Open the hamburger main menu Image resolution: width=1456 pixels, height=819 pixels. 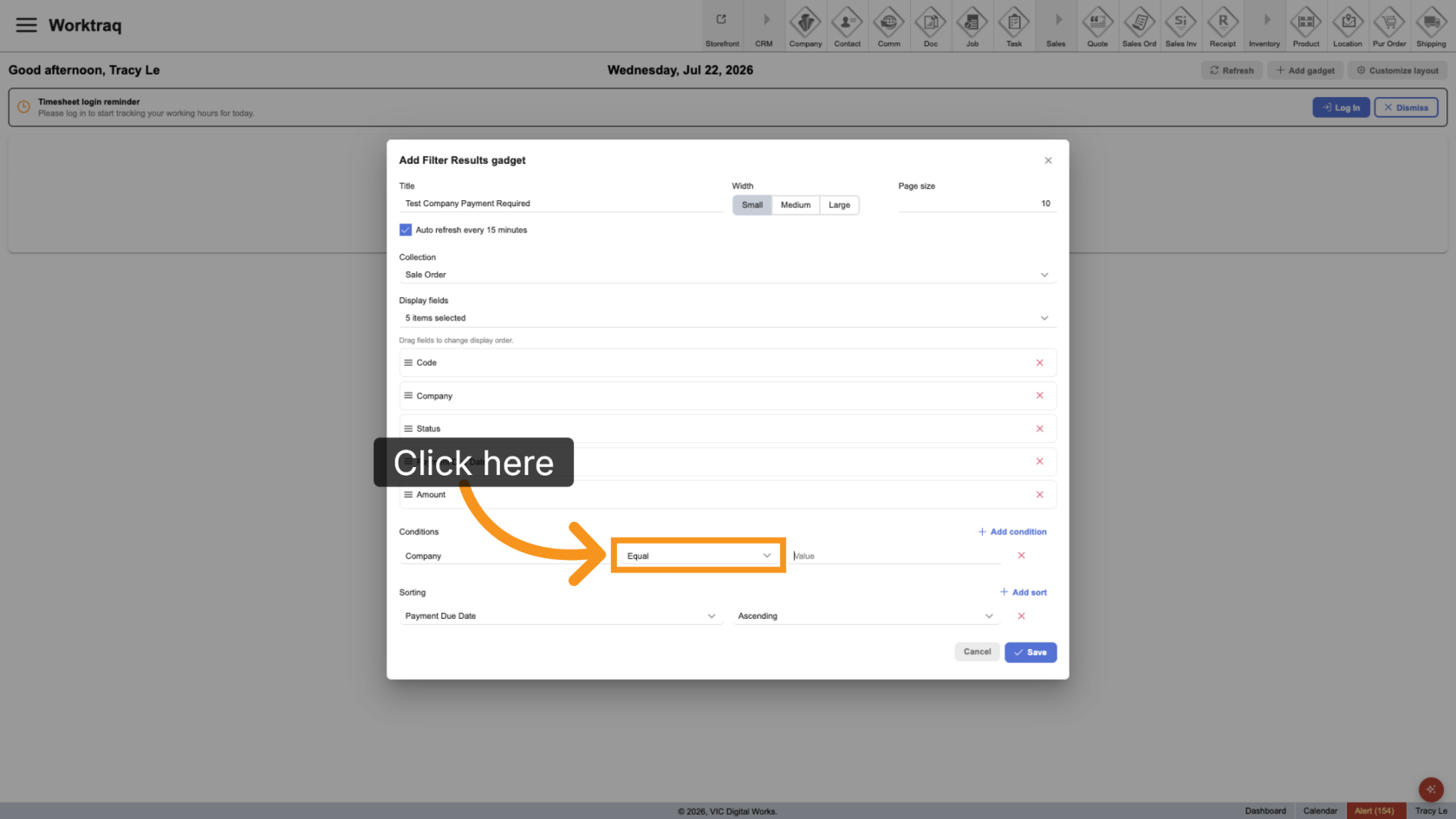click(x=27, y=25)
